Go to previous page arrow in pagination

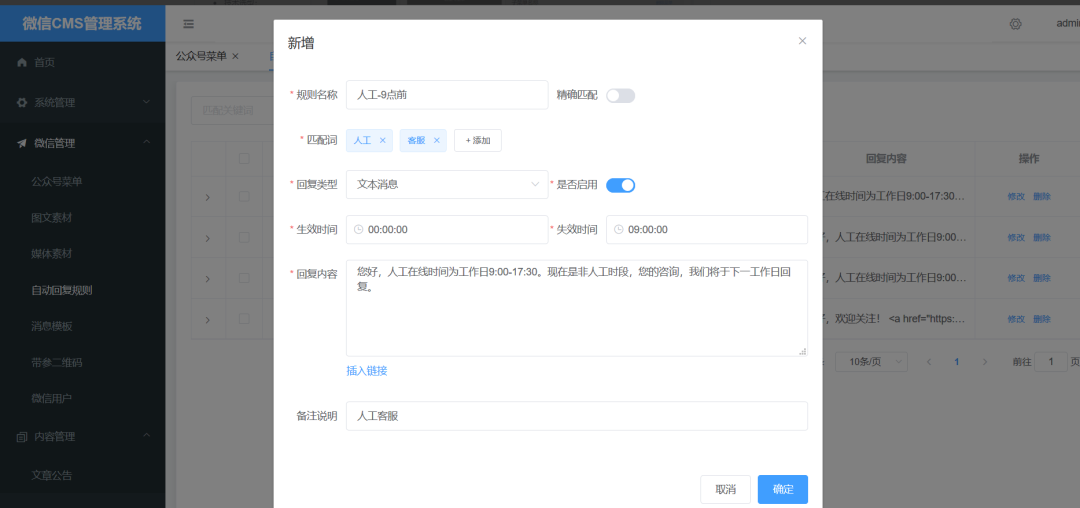coord(928,361)
